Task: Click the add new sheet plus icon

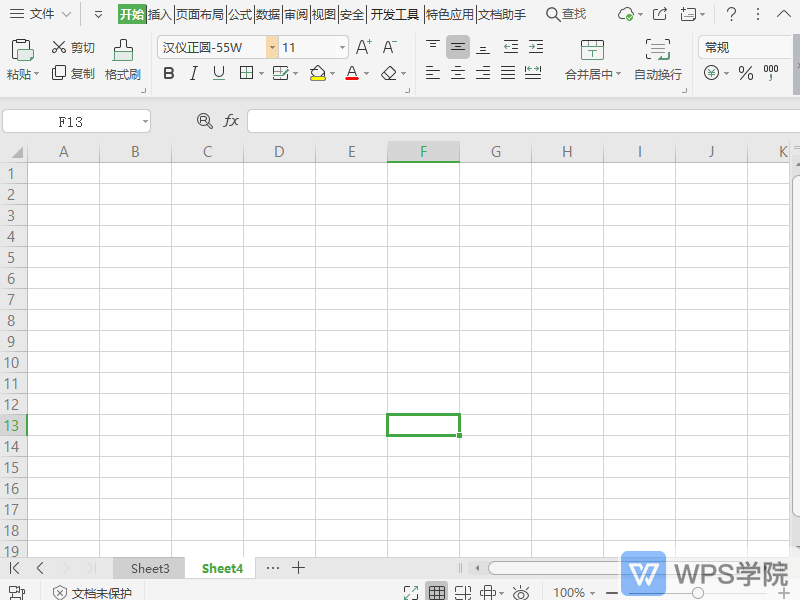Action: click(298, 568)
